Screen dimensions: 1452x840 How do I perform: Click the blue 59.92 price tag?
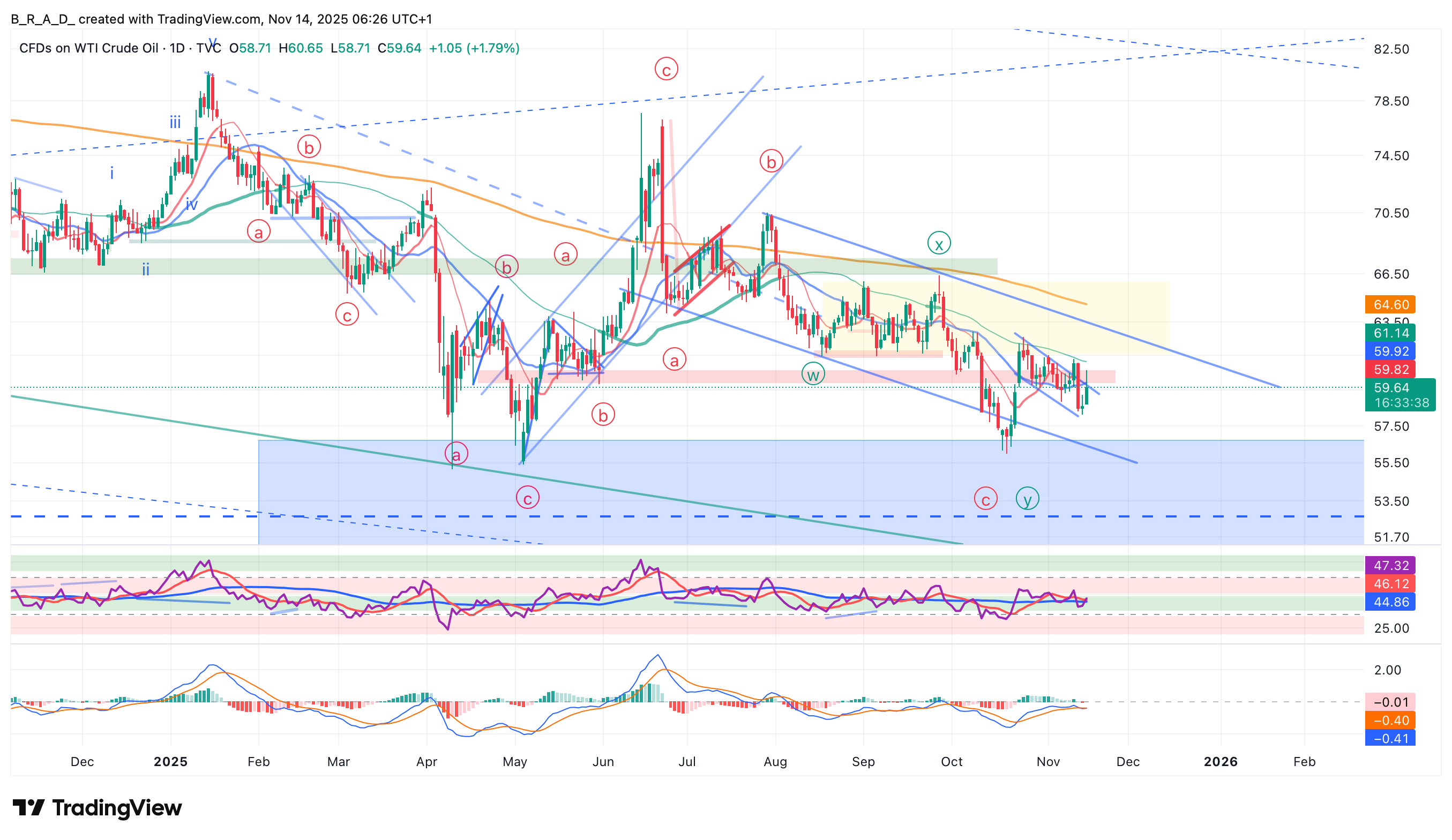coord(1391,351)
